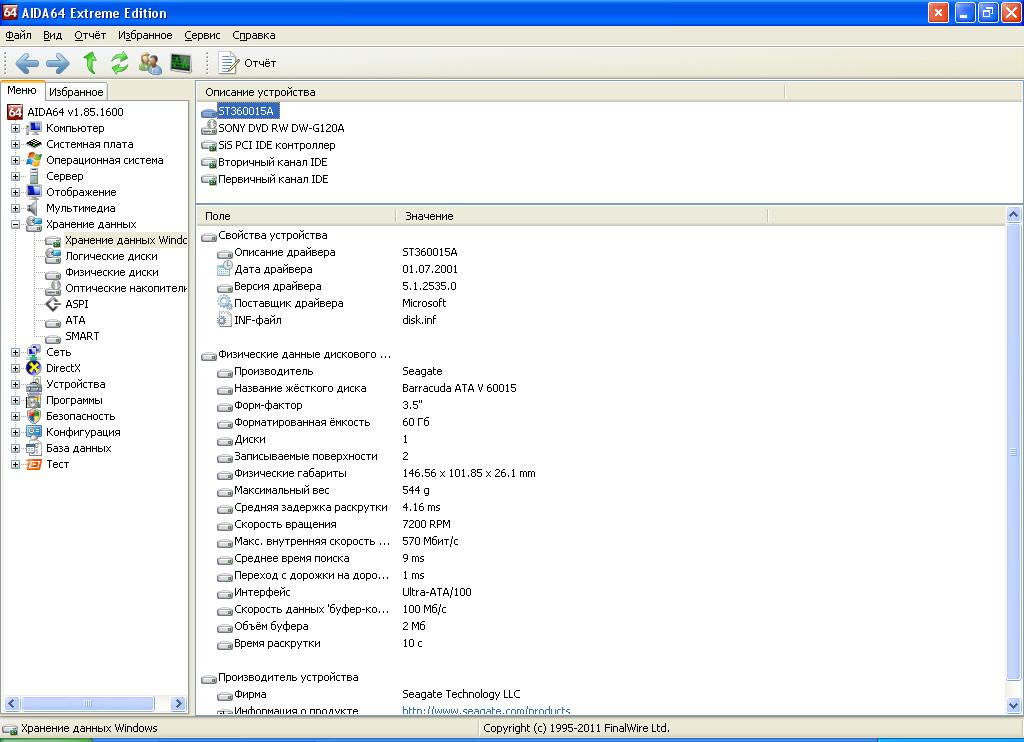The width and height of the screenshot is (1024, 742).
Task: Click the Значение column header
Action: tap(582, 216)
